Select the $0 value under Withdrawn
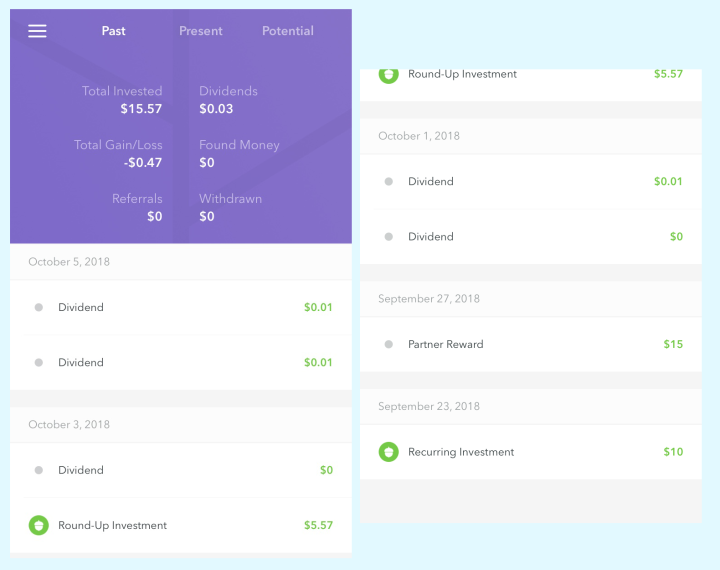The width and height of the screenshot is (720, 570). tap(207, 216)
